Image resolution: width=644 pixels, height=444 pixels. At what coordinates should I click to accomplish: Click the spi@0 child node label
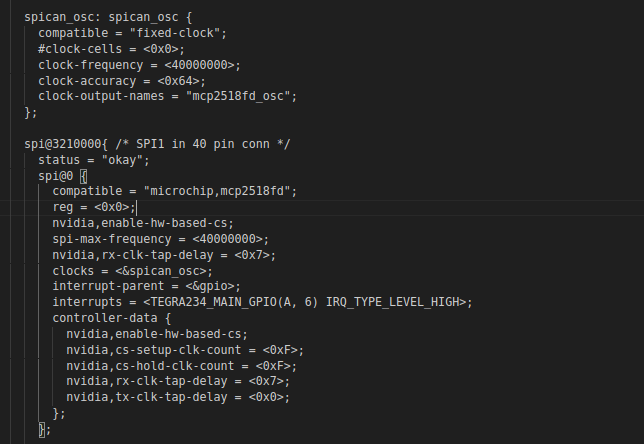(x=56, y=176)
